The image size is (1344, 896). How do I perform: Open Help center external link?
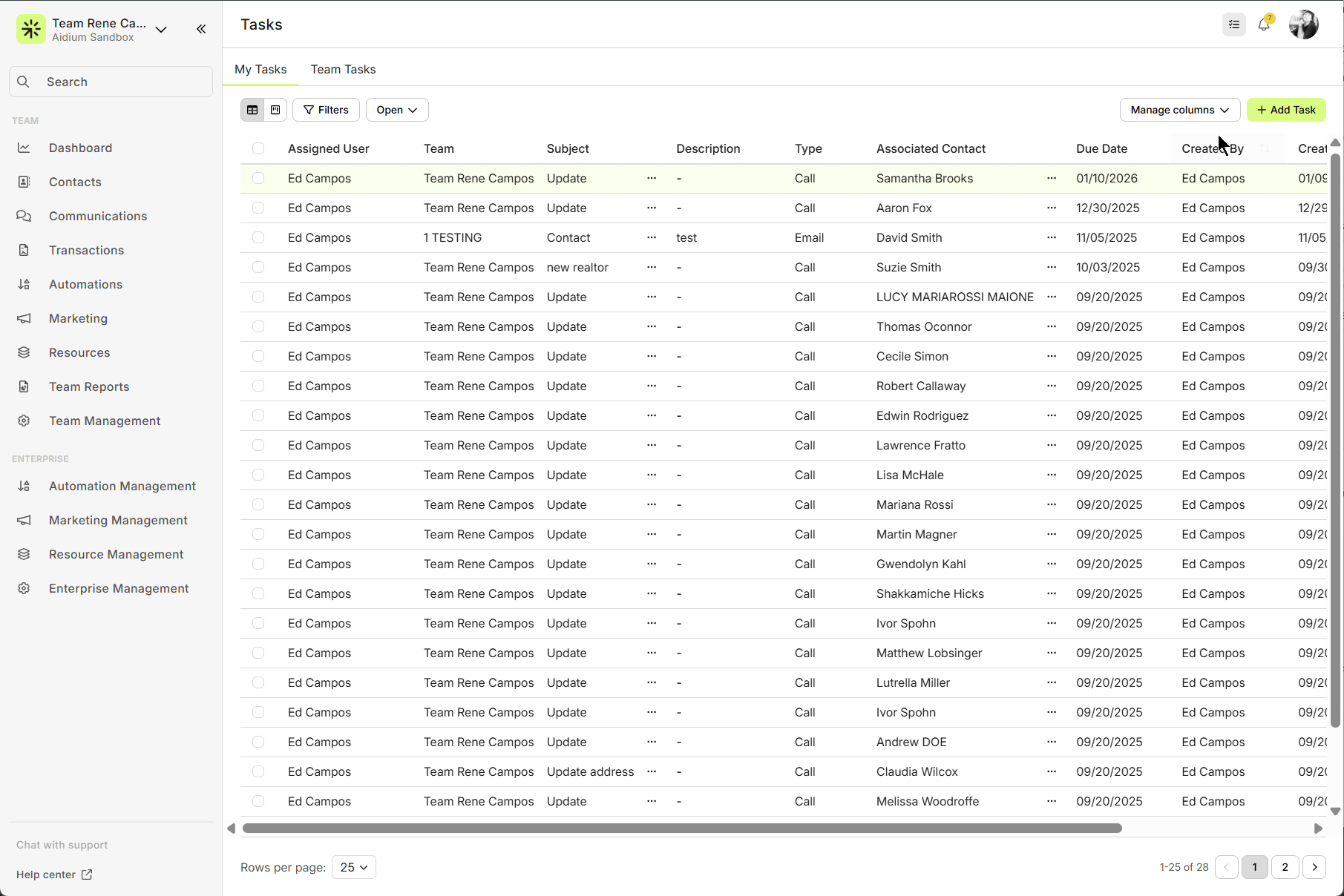point(54,874)
